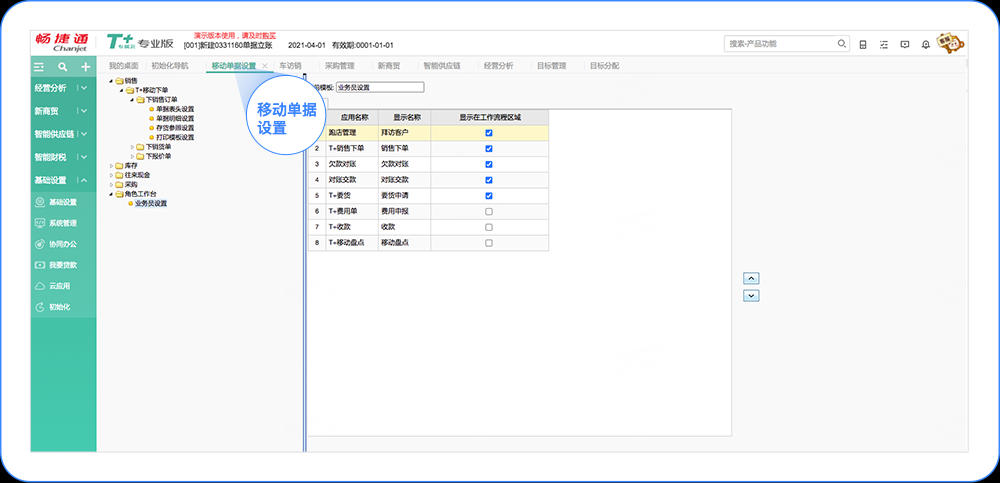The width and height of the screenshot is (1000, 483).
Task: Click the Chanjet 畅捷通 logo
Action: pos(62,43)
